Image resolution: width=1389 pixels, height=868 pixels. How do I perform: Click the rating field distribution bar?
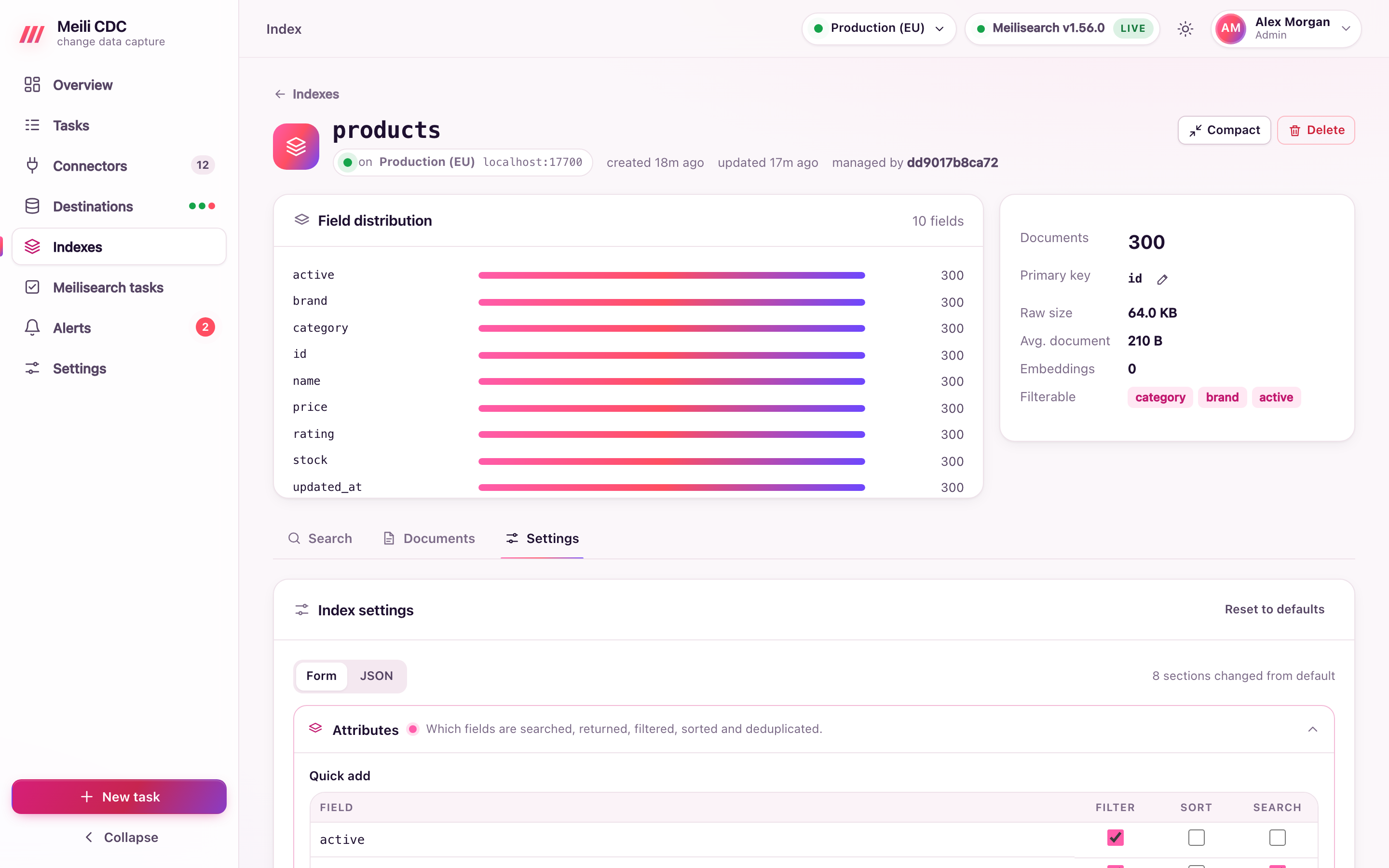click(x=671, y=434)
